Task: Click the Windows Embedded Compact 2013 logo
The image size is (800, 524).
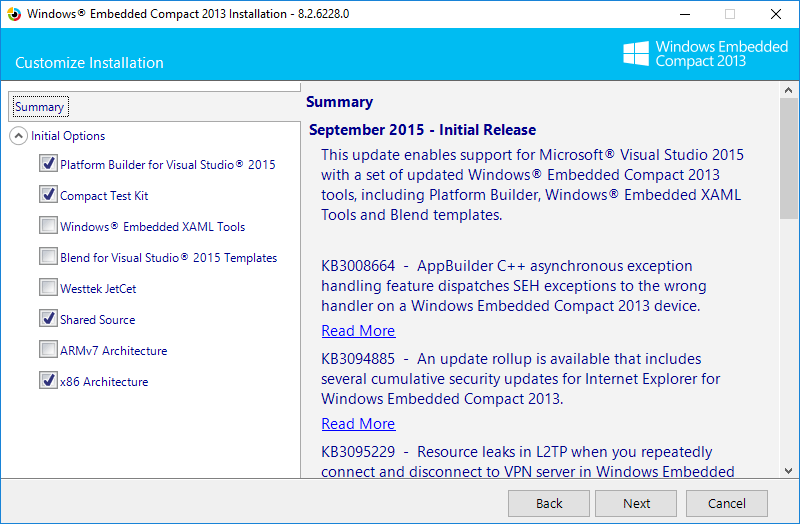Action: (706, 54)
